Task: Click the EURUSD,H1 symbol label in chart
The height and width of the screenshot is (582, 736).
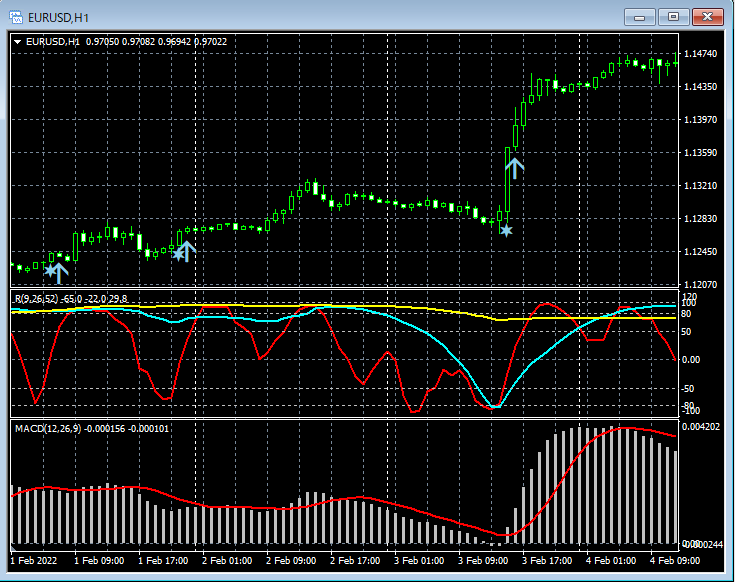Action: coord(53,41)
